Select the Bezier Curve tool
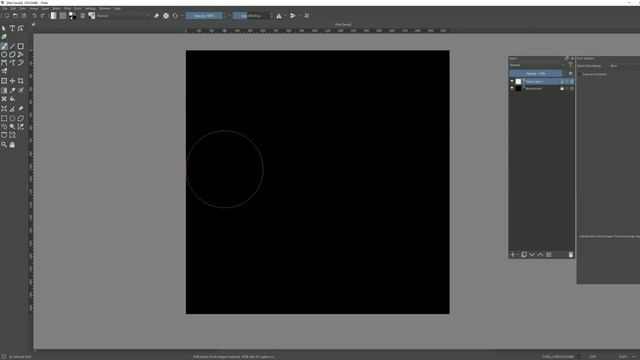 4,62
